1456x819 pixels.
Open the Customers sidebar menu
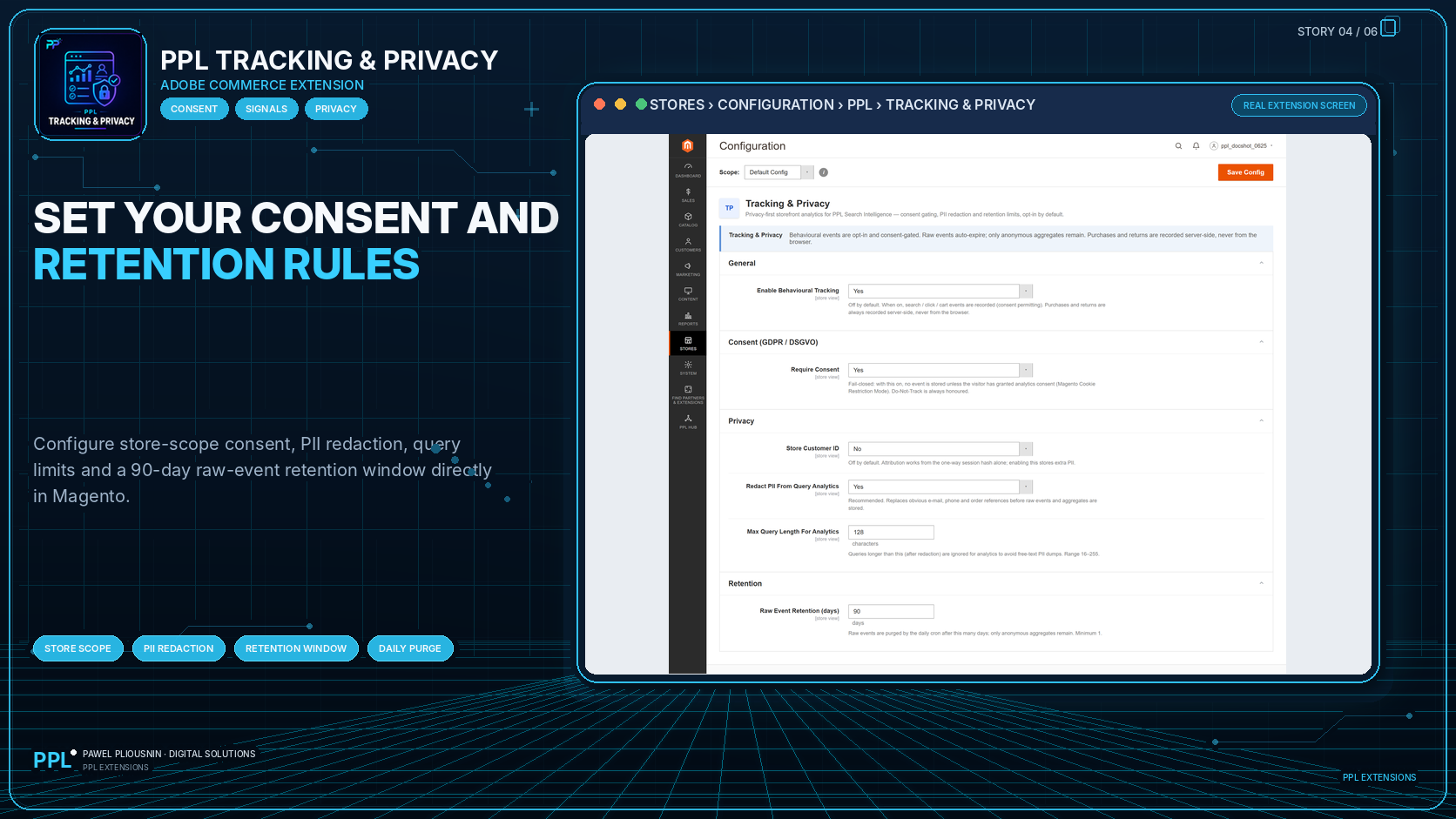[x=688, y=245]
